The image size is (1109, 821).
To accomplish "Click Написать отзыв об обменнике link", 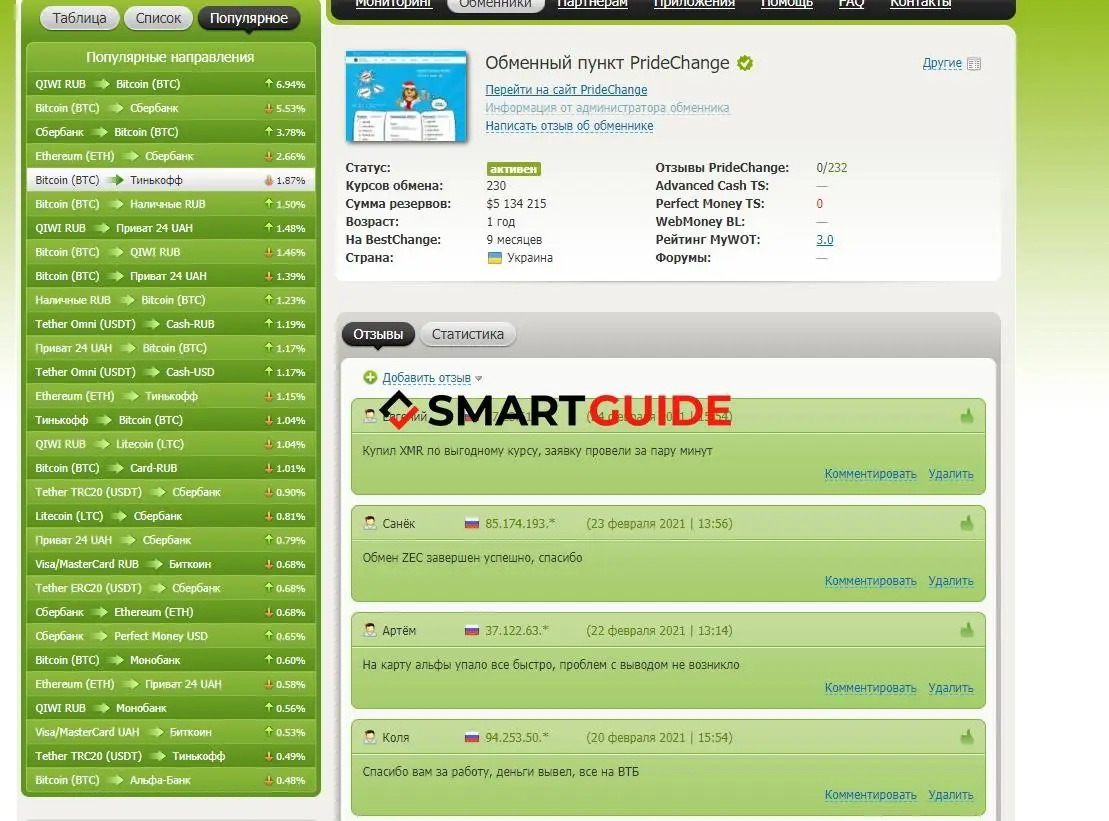I will (569, 126).
